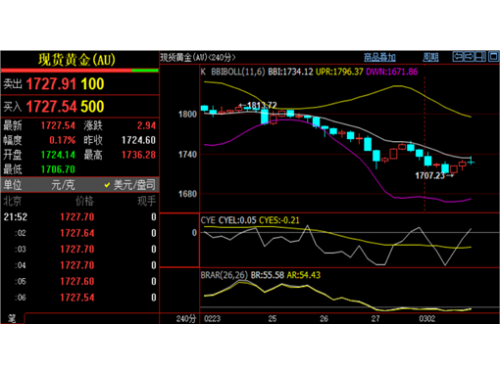The image size is (500, 375).
Task: Click the CYE indicator label
Action: (208, 220)
